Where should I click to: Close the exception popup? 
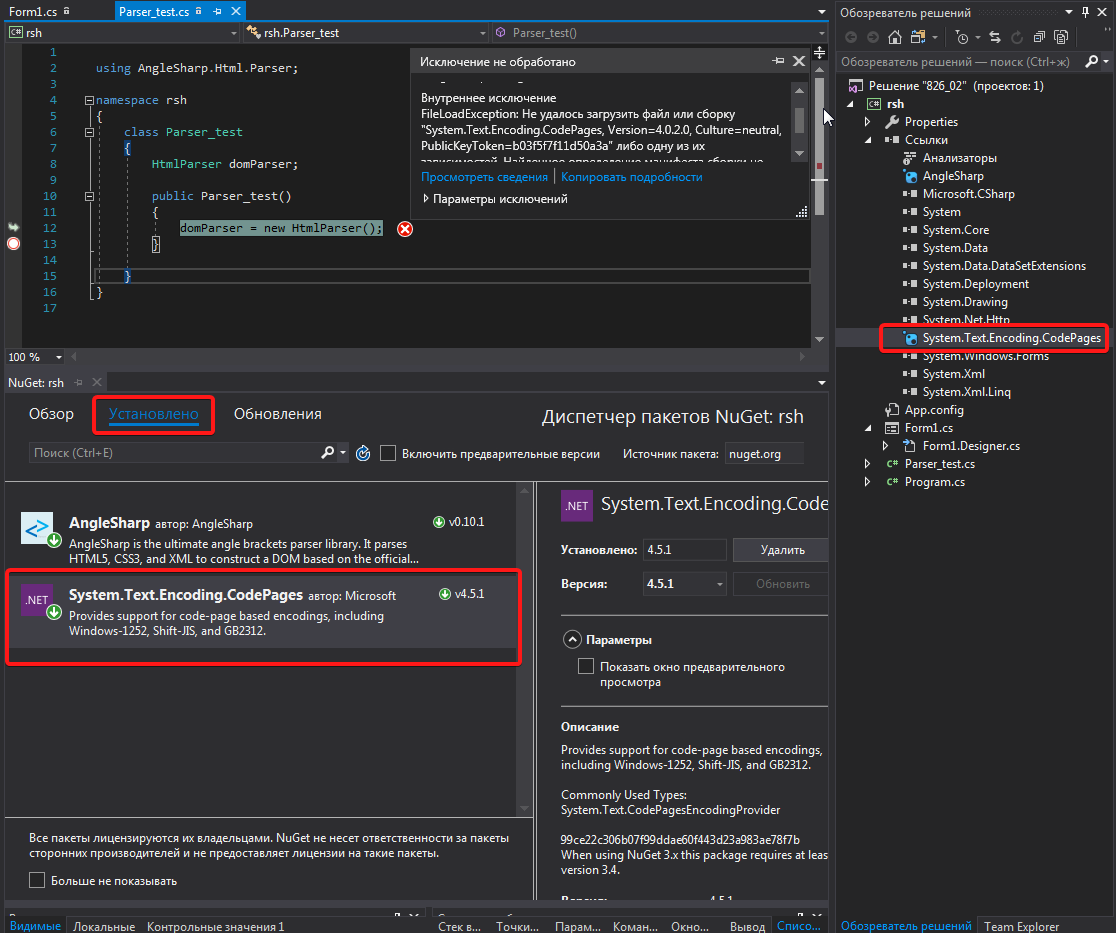pyautogui.click(x=799, y=61)
